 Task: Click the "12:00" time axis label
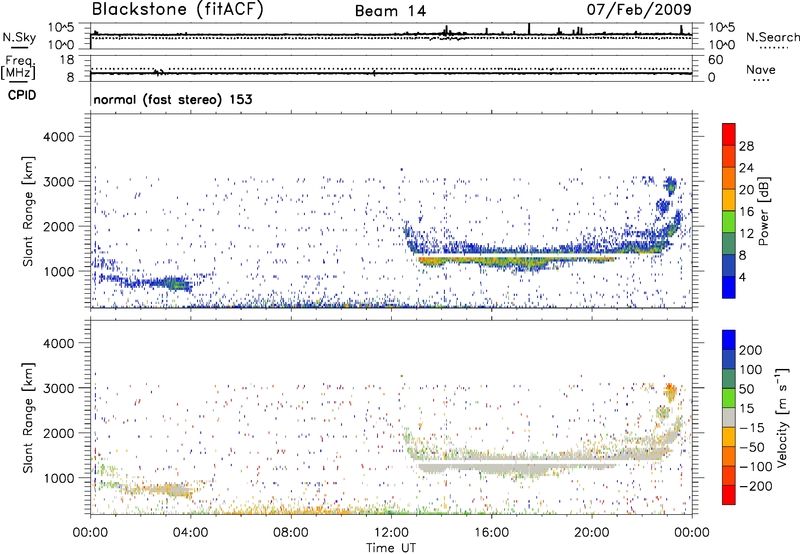pyautogui.click(x=391, y=533)
